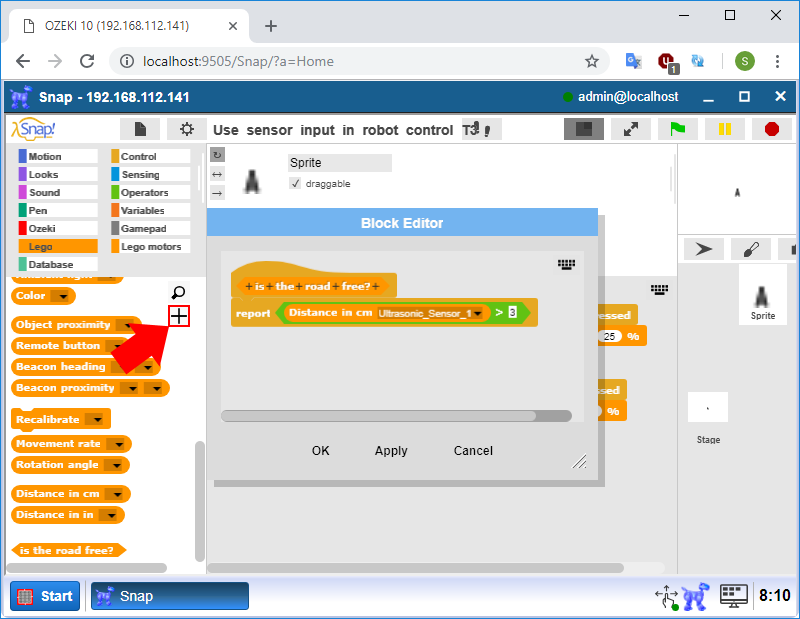800x619 pixels.
Task: Open the green S profile avatar
Action: [744, 61]
